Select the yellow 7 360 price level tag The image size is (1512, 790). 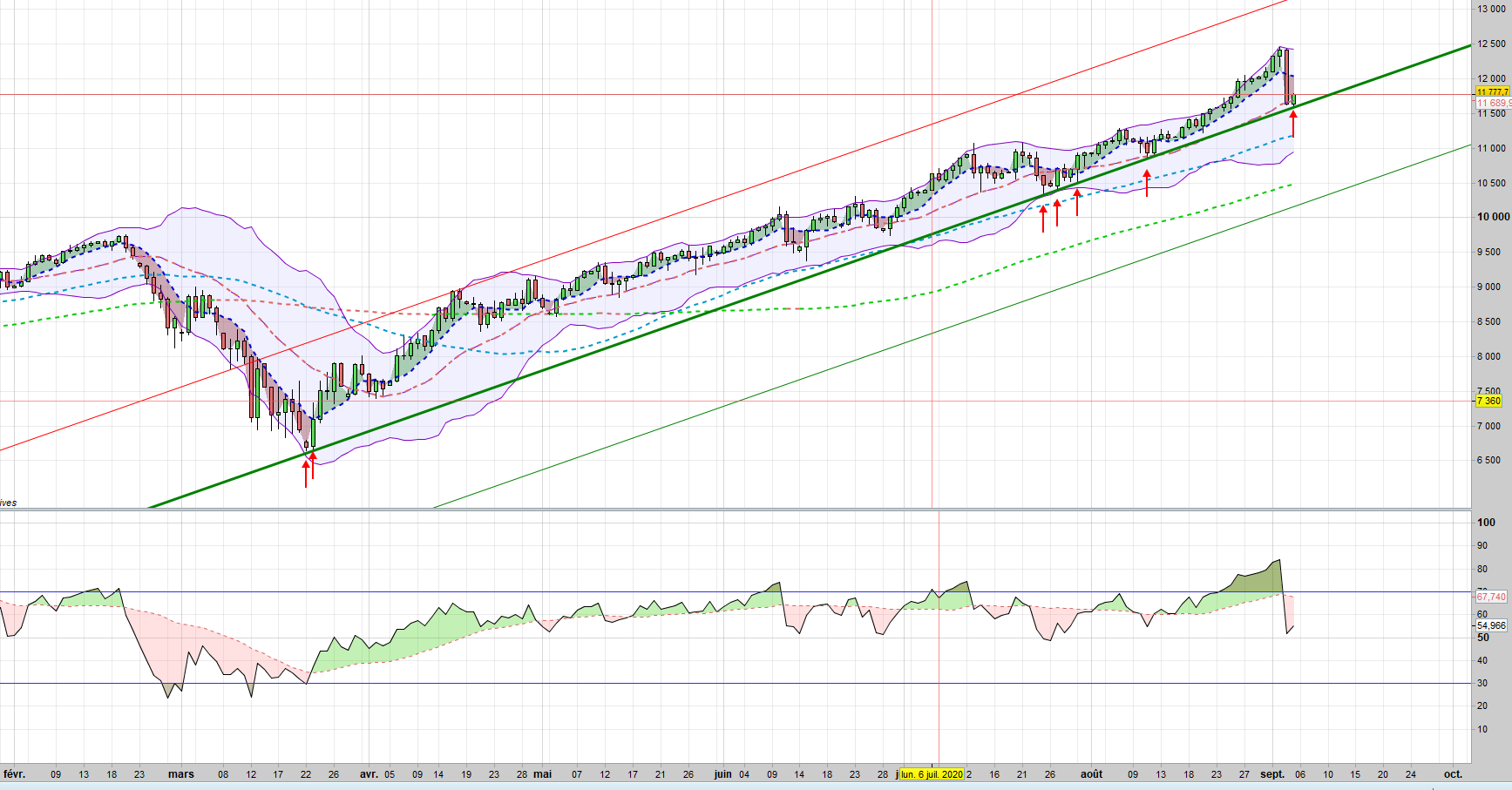click(x=1489, y=401)
